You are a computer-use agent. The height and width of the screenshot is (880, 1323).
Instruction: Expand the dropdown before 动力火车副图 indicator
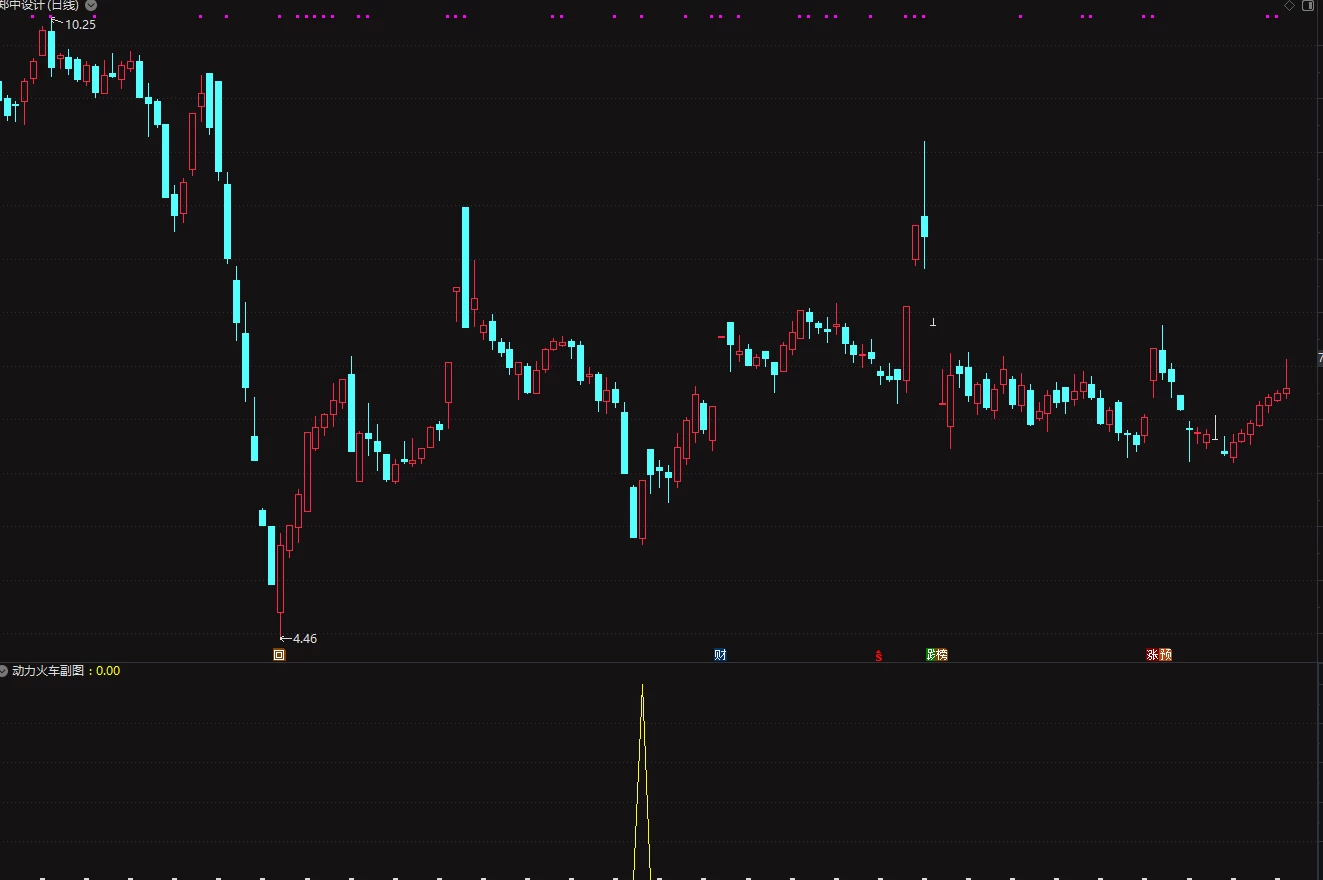(4, 671)
